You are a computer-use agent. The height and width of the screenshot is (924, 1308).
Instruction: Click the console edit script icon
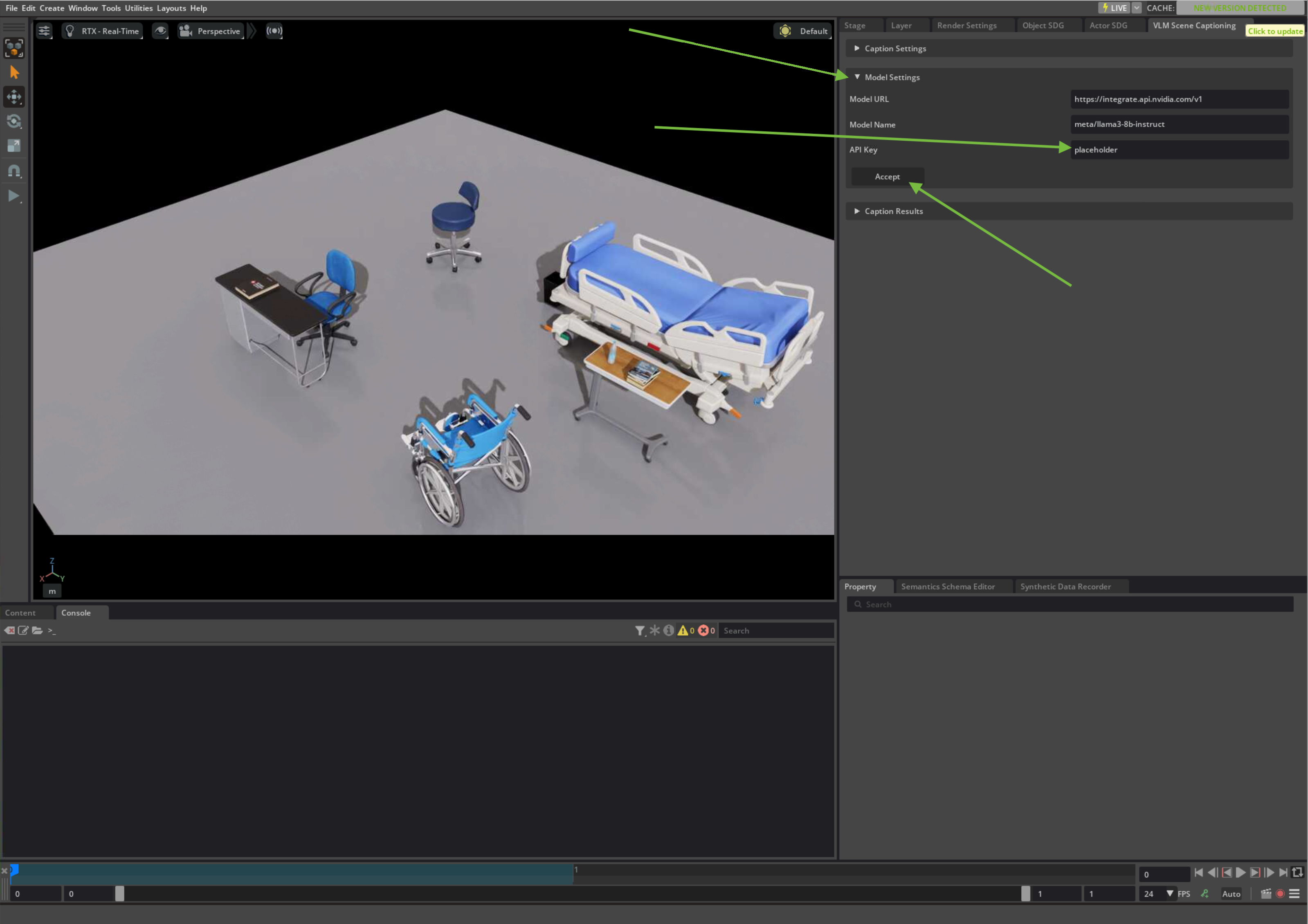pyautogui.click(x=23, y=630)
